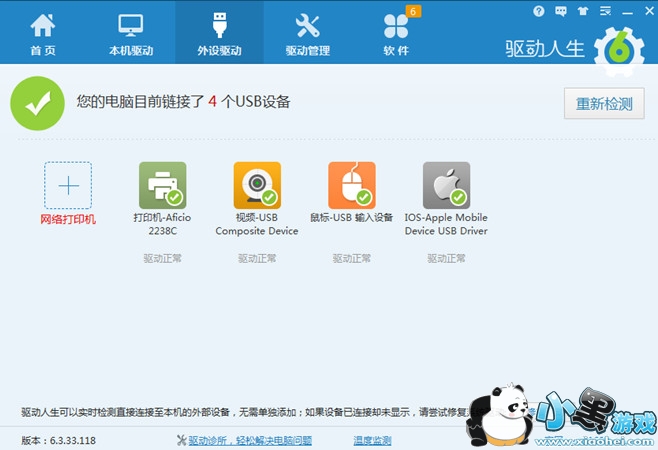Click the 鼠标-USB 输入设备 label
This screenshot has height=450, width=658.
click(352, 217)
